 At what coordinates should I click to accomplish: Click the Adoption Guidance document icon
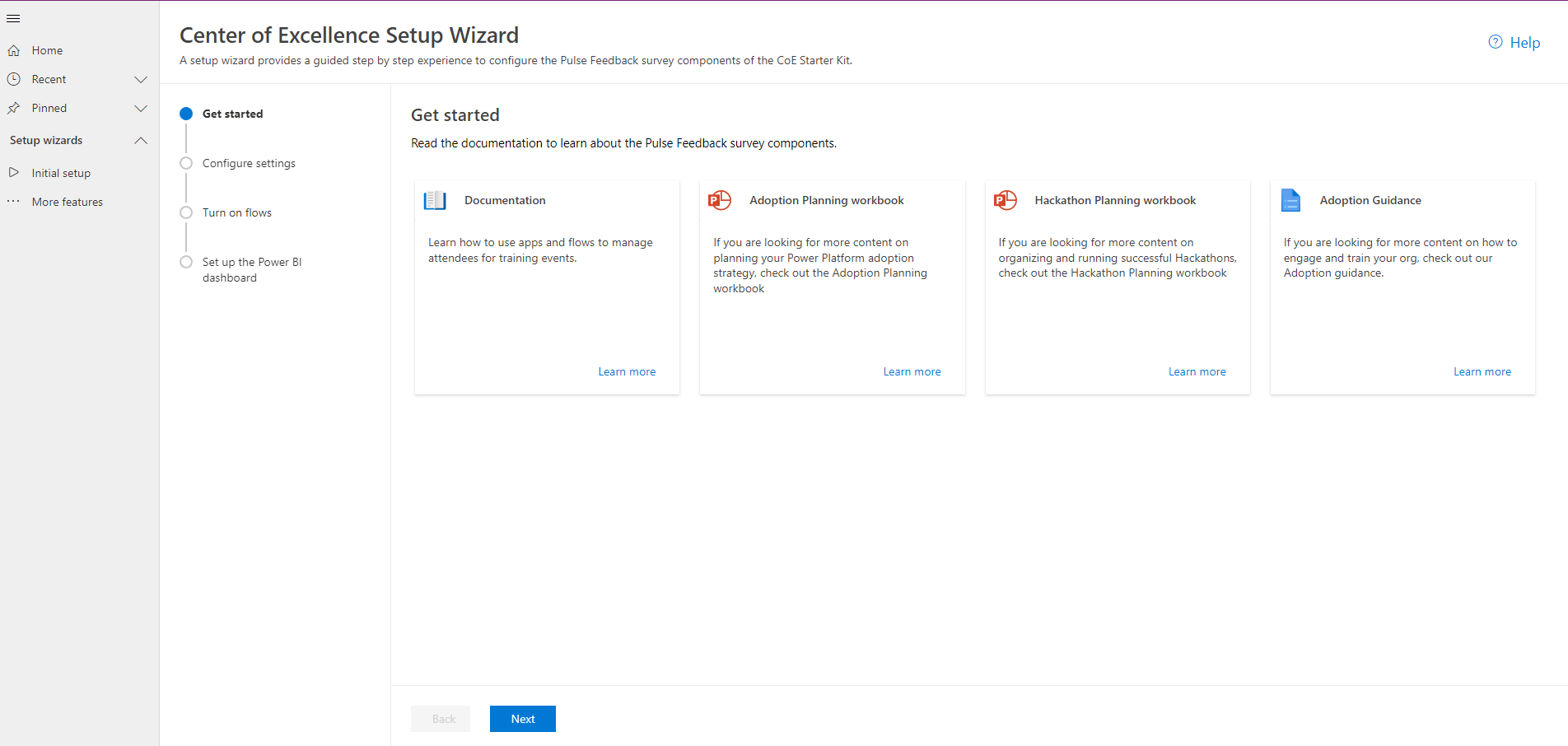click(1290, 200)
